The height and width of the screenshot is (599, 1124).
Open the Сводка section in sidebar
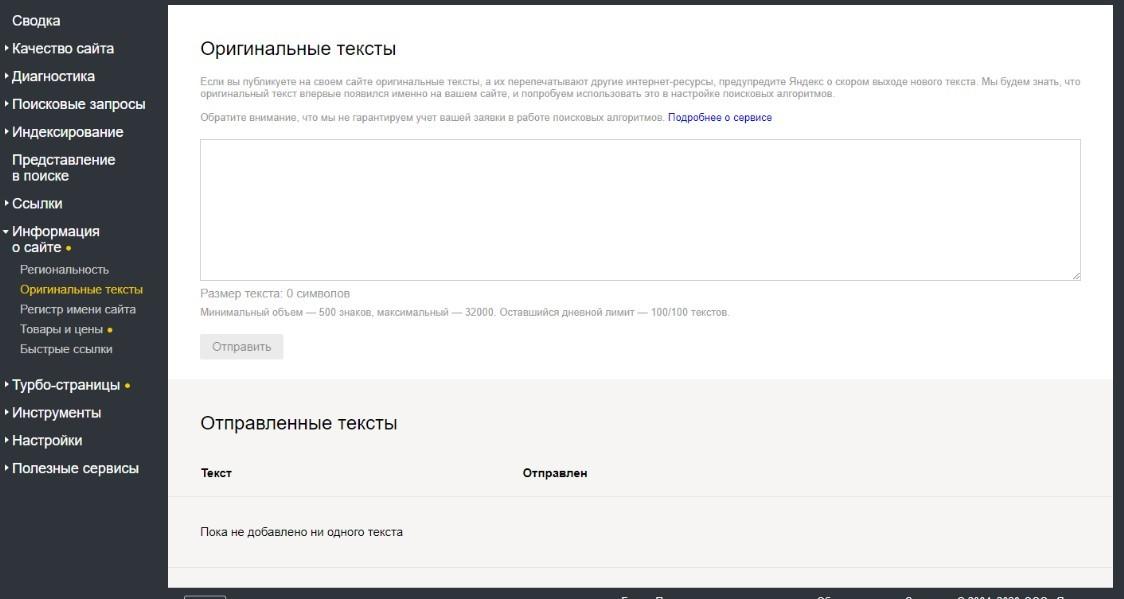[36, 21]
